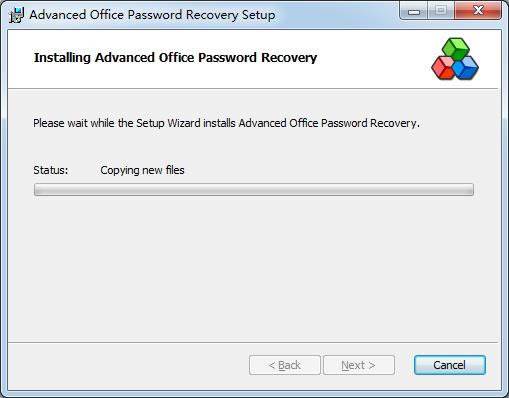Click the bold 'Installing Advanced Office Password Recovery' heading
Viewport: 509px width, 398px height.
[x=175, y=58]
